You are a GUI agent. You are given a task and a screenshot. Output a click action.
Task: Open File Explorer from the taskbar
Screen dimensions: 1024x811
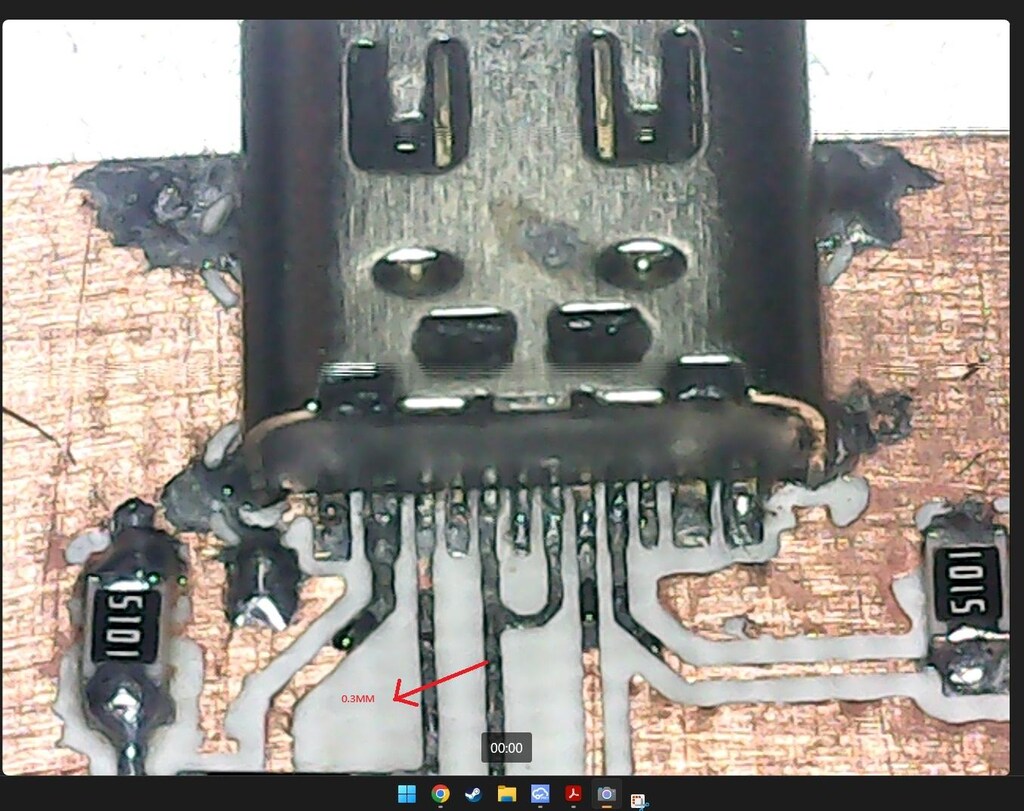point(507,794)
